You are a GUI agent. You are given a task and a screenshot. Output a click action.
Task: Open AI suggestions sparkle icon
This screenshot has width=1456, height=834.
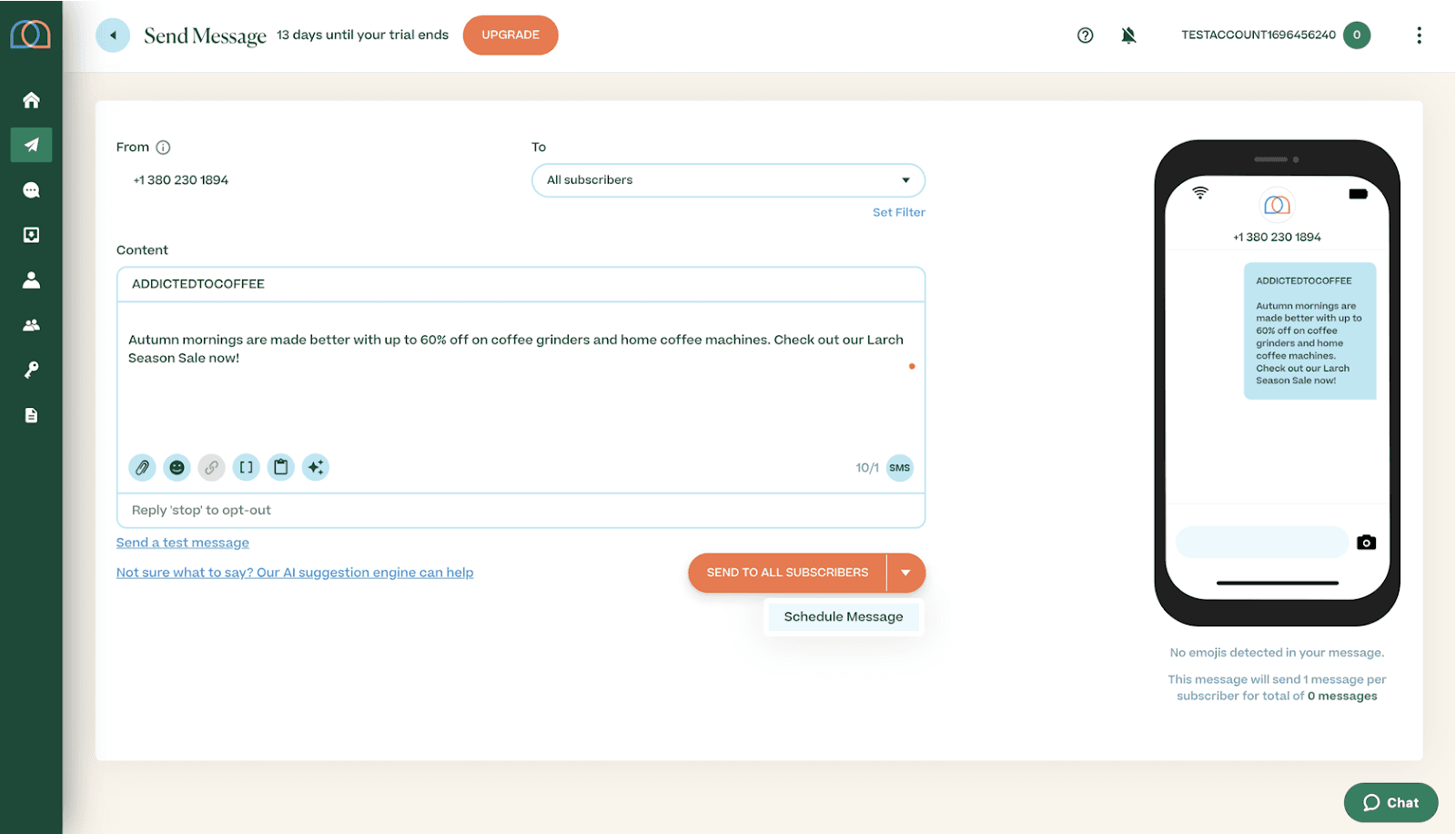point(316,468)
